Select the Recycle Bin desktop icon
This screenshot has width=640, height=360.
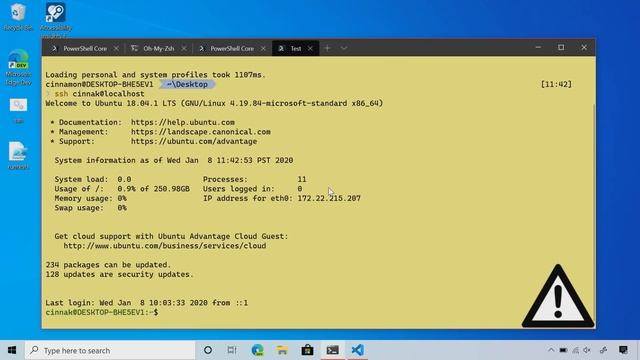18,17
